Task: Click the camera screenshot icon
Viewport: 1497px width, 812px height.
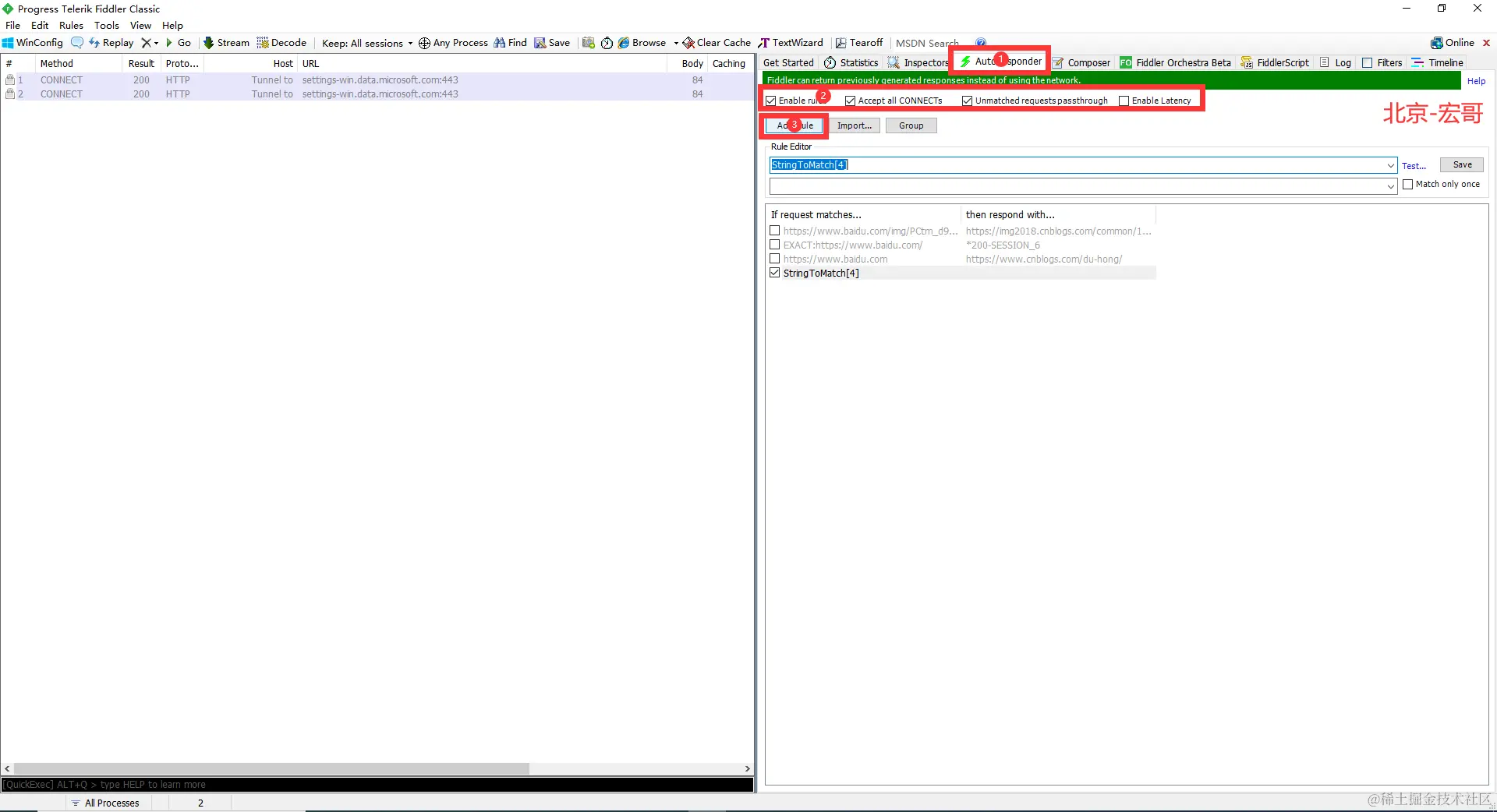Action: point(589,43)
